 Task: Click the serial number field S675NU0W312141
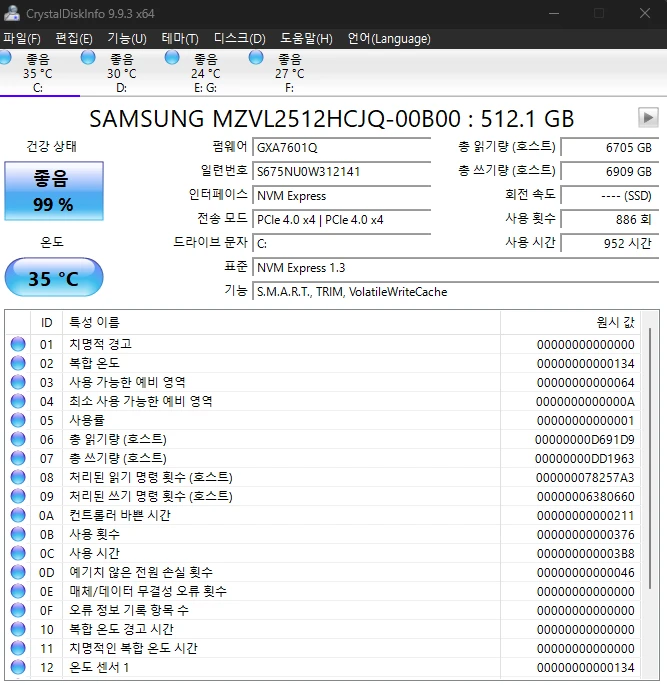point(342,171)
